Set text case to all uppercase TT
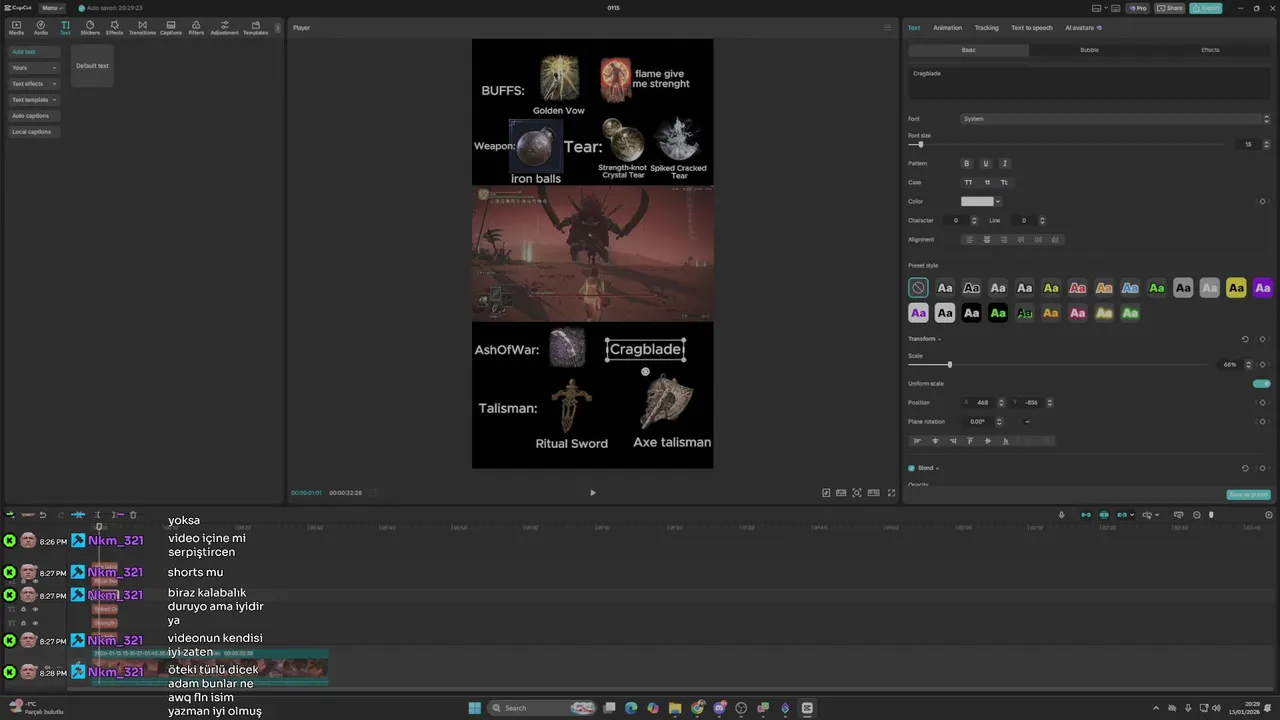The image size is (1280, 720). click(968, 182)
